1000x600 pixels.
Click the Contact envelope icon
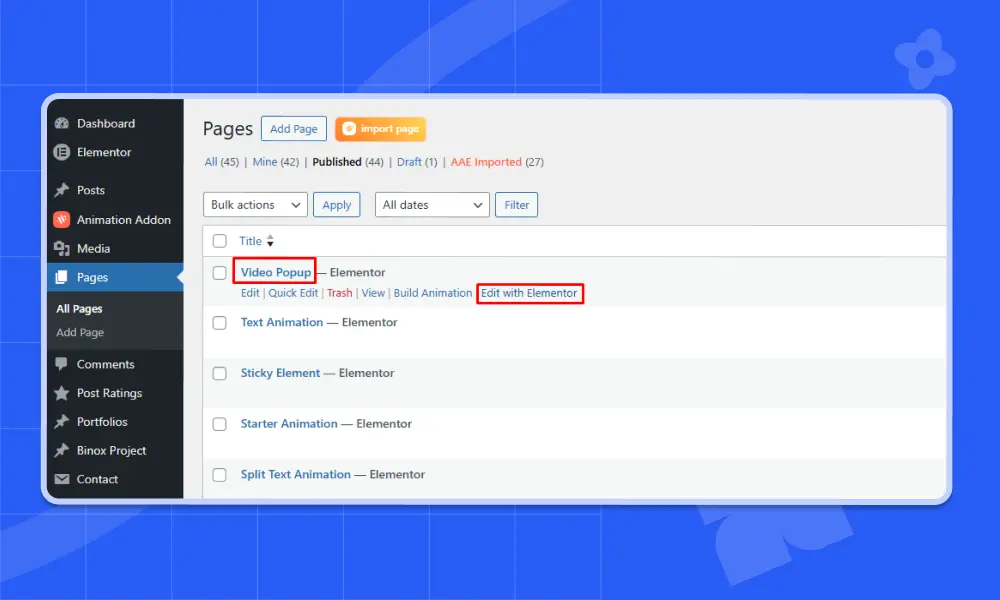coord(62,479)
